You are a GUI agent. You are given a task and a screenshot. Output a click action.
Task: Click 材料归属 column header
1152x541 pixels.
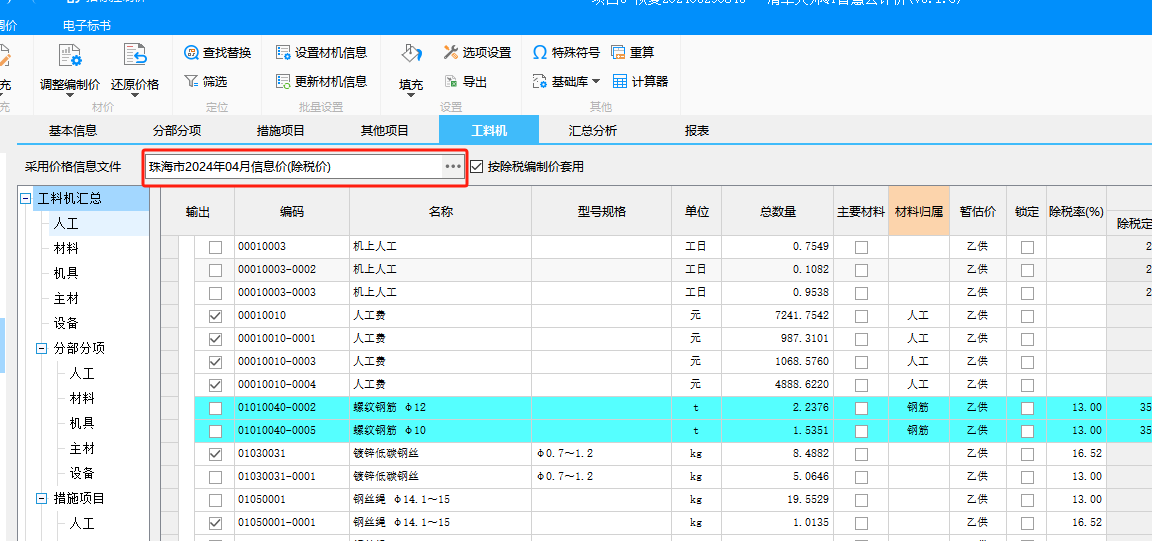[x=919, y=212]
